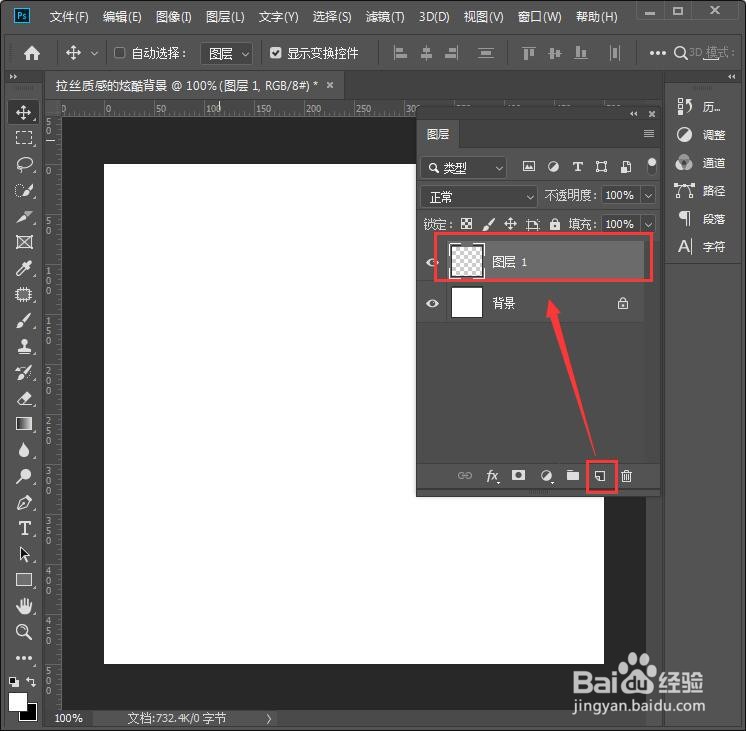Select the Hand tool
The image size is (746, 731).
[x=24, y=606]
